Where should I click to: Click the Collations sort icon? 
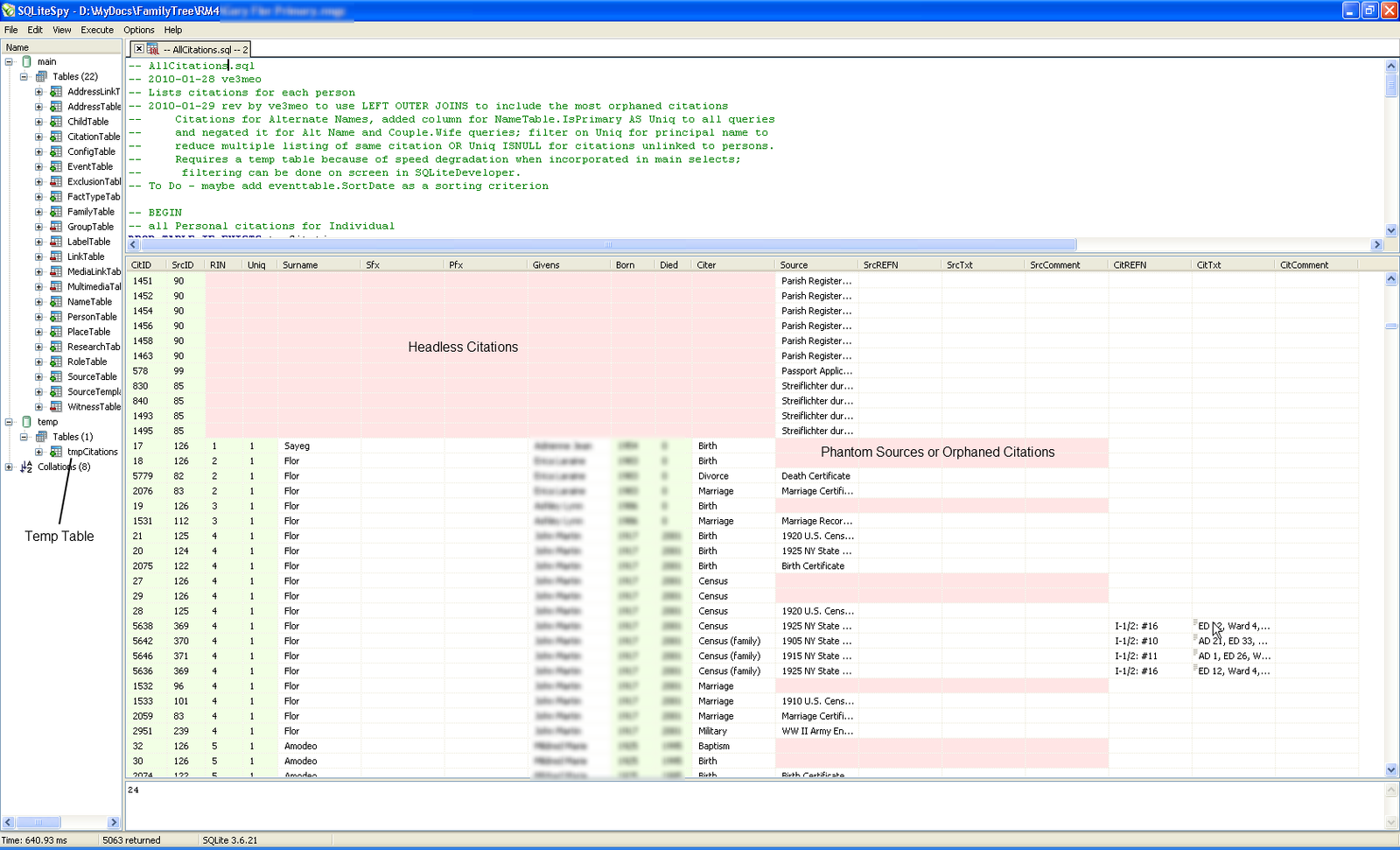[x=26, y=467]
